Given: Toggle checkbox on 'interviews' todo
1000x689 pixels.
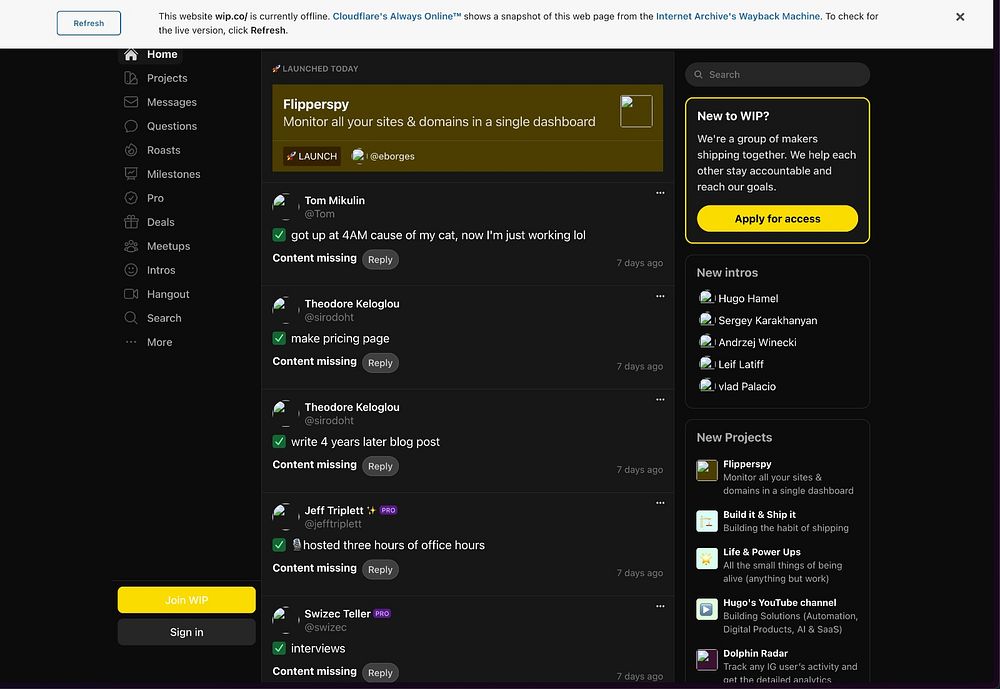Looking at the screenshot, I should click(279, 648).
